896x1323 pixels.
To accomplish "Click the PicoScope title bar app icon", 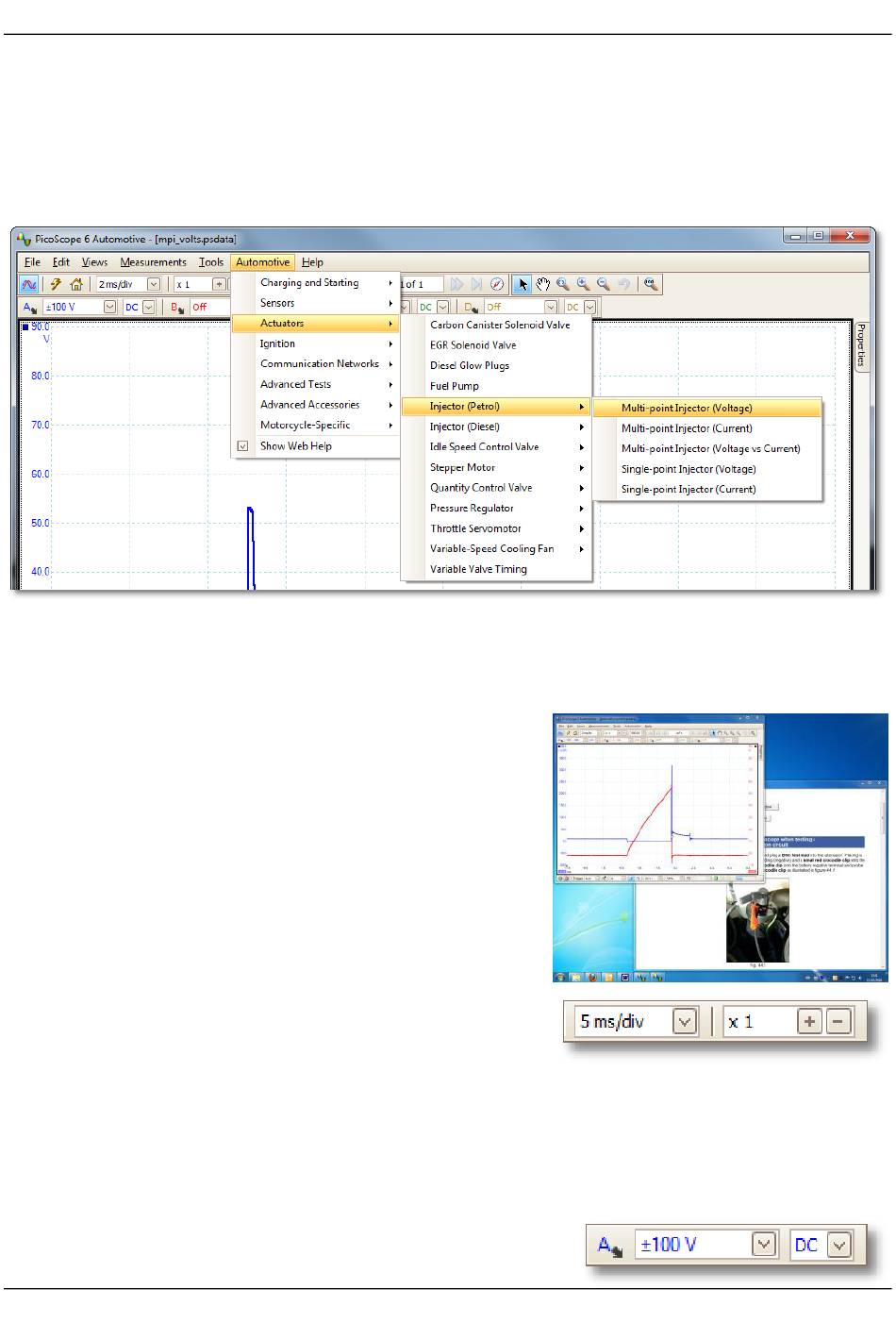I will [x=25, y=239].
